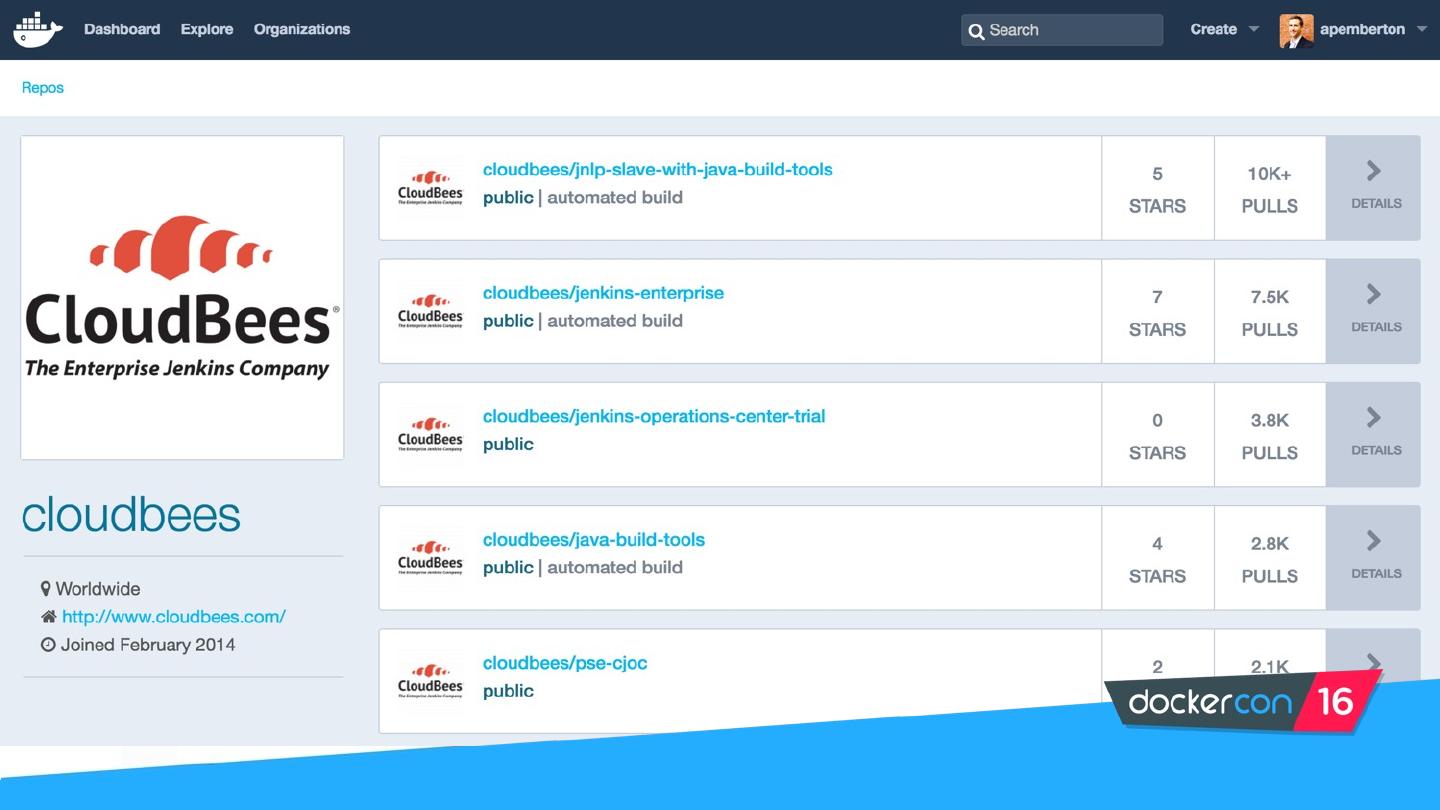The width and height of the screenshot is (1440, 810).
Task: Open cloudbees/jnlp-slave-with-java-build-tools repository link
Action: (657, 170)
